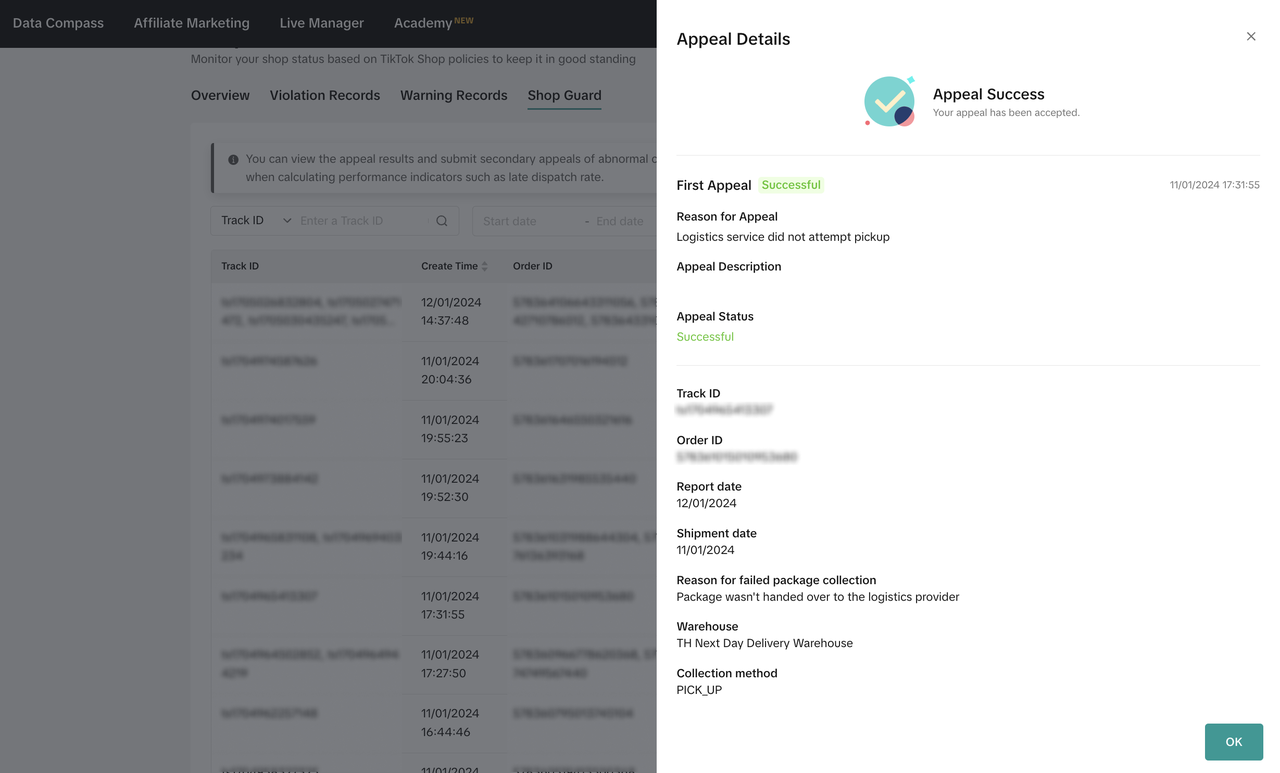Focus the Enter a Track ID field

pyautogui.click(x=363, y=221)
